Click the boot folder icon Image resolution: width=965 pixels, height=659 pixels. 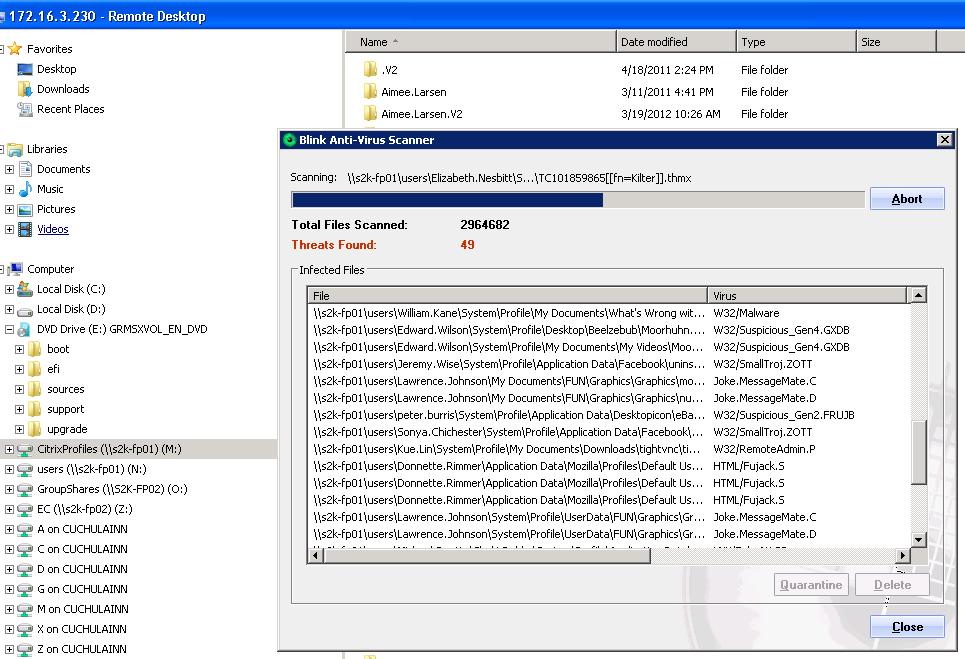click(x=35, y=349)
